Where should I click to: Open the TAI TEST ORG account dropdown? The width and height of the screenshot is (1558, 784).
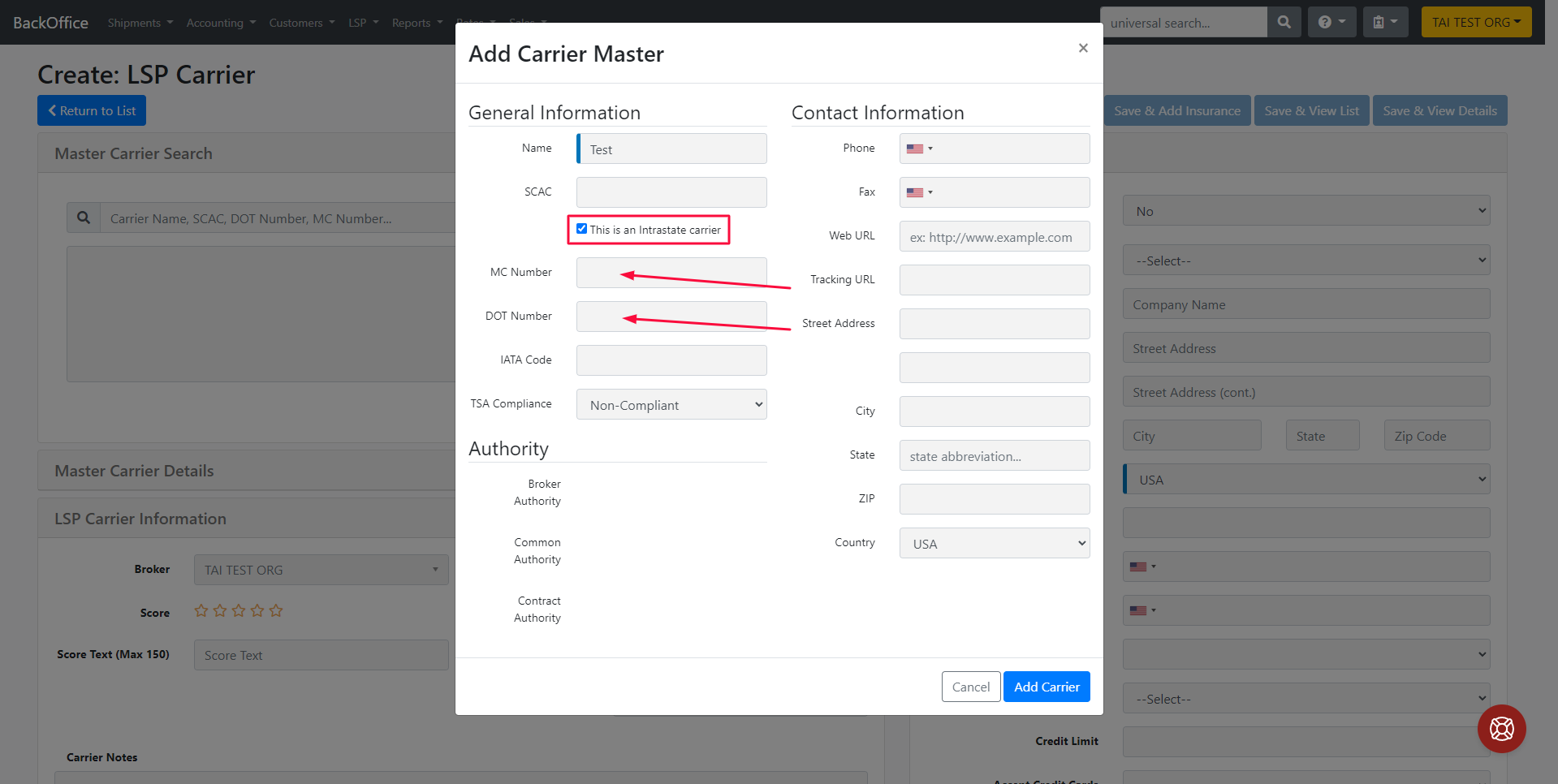[1475, 22]
